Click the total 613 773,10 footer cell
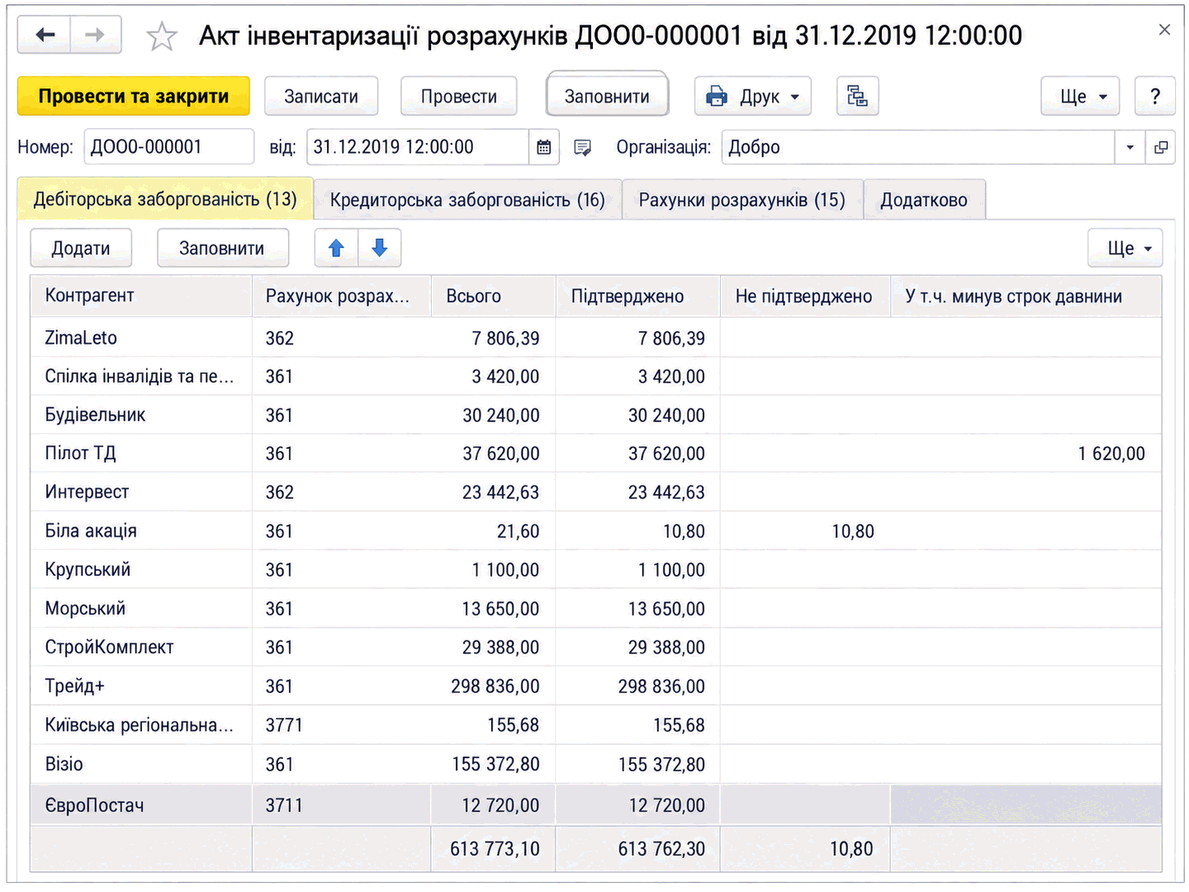The width and height of the screenshot is (1189, 892). tap(494, 849)
